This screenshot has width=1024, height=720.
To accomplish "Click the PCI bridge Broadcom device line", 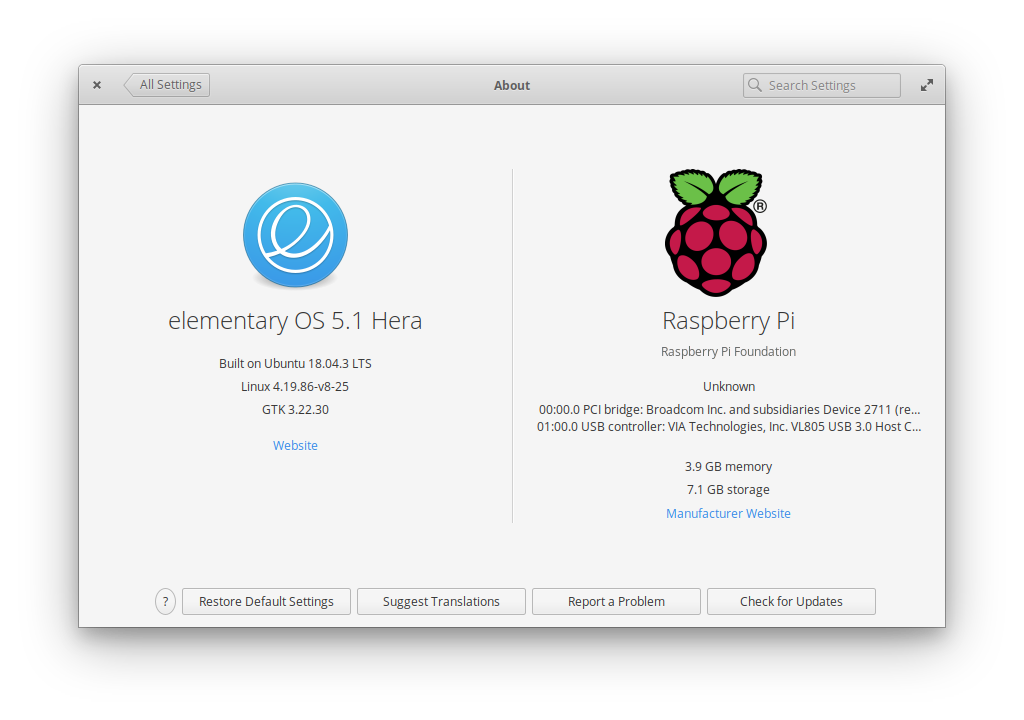I will coord(729,409).
